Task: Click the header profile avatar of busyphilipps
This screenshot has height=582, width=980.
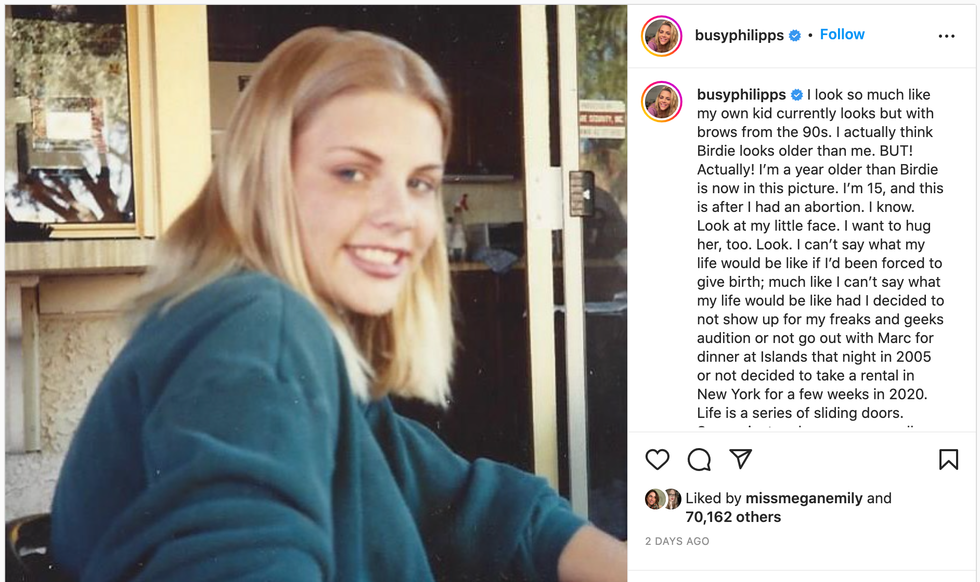Action: click(x=661, y=36)
